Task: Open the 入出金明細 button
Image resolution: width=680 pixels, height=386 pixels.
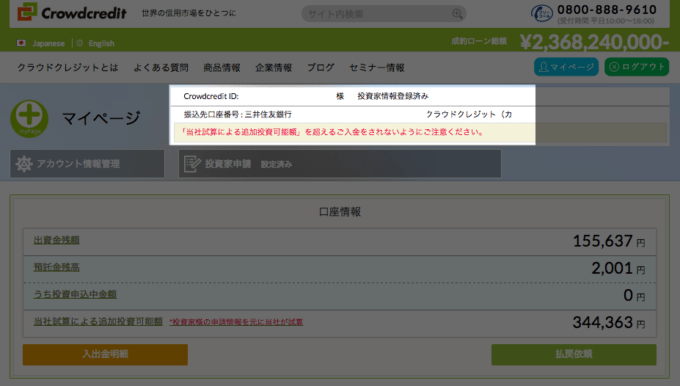Action: [x=105, y=354]
